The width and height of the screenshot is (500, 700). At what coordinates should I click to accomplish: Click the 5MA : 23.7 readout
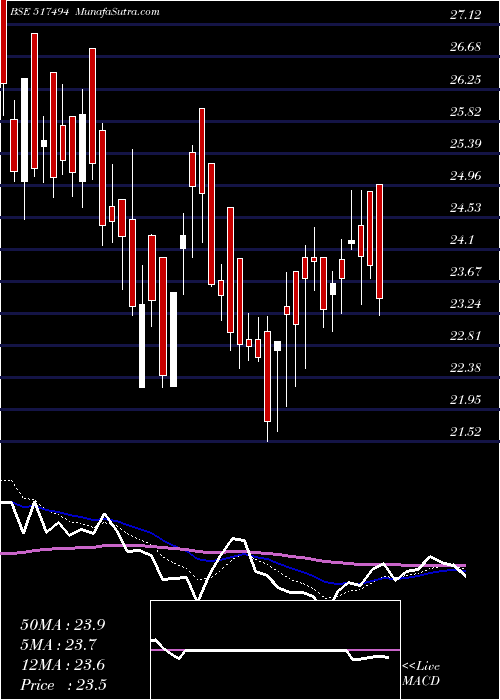tap(59, 645)
